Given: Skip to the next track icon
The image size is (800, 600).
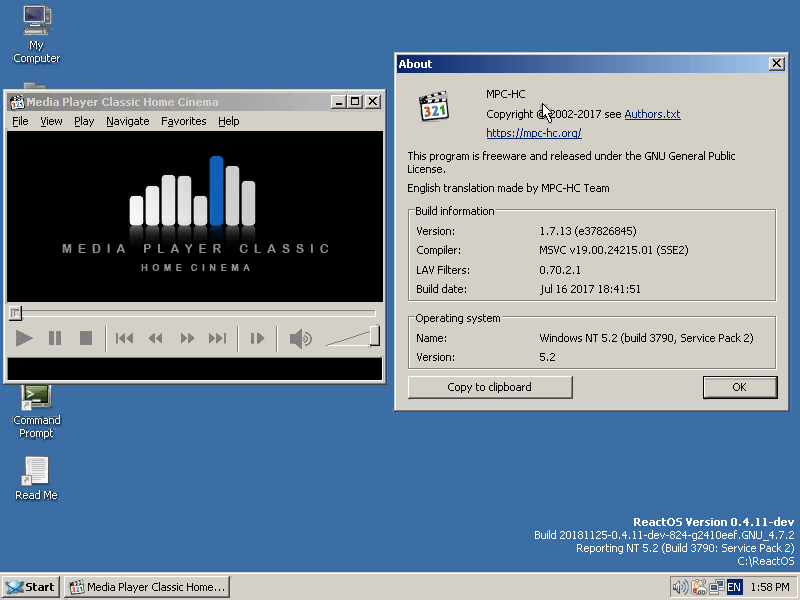Looking at the screenshot, I should (x=217, y=338).
